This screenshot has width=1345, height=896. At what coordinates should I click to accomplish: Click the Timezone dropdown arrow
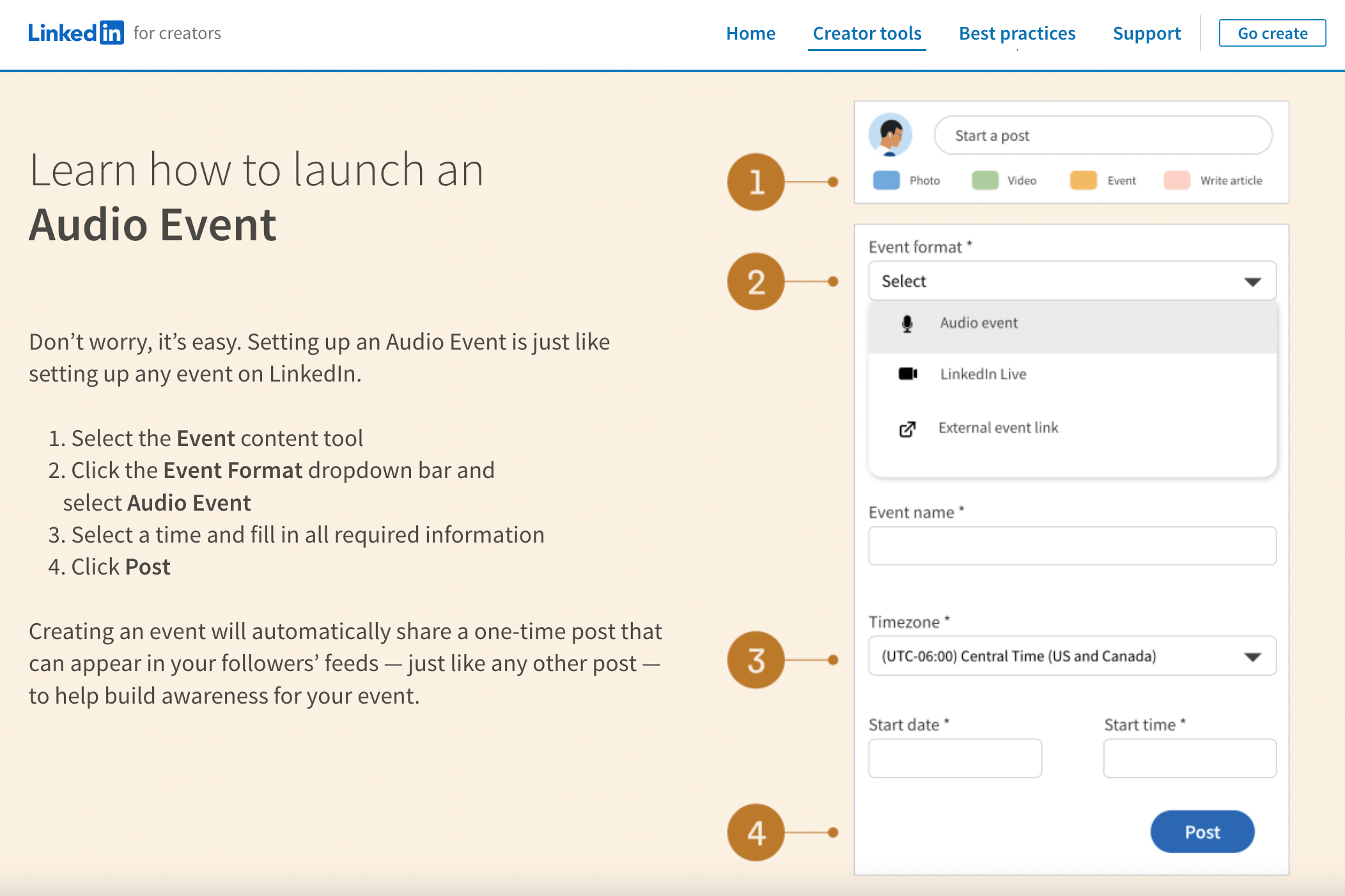(x=1252, y=657)
